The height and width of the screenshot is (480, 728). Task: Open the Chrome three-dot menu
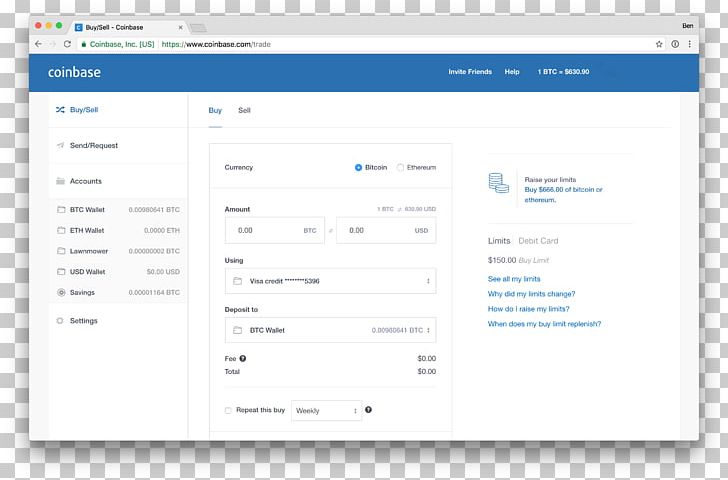[x=689, y=44]
